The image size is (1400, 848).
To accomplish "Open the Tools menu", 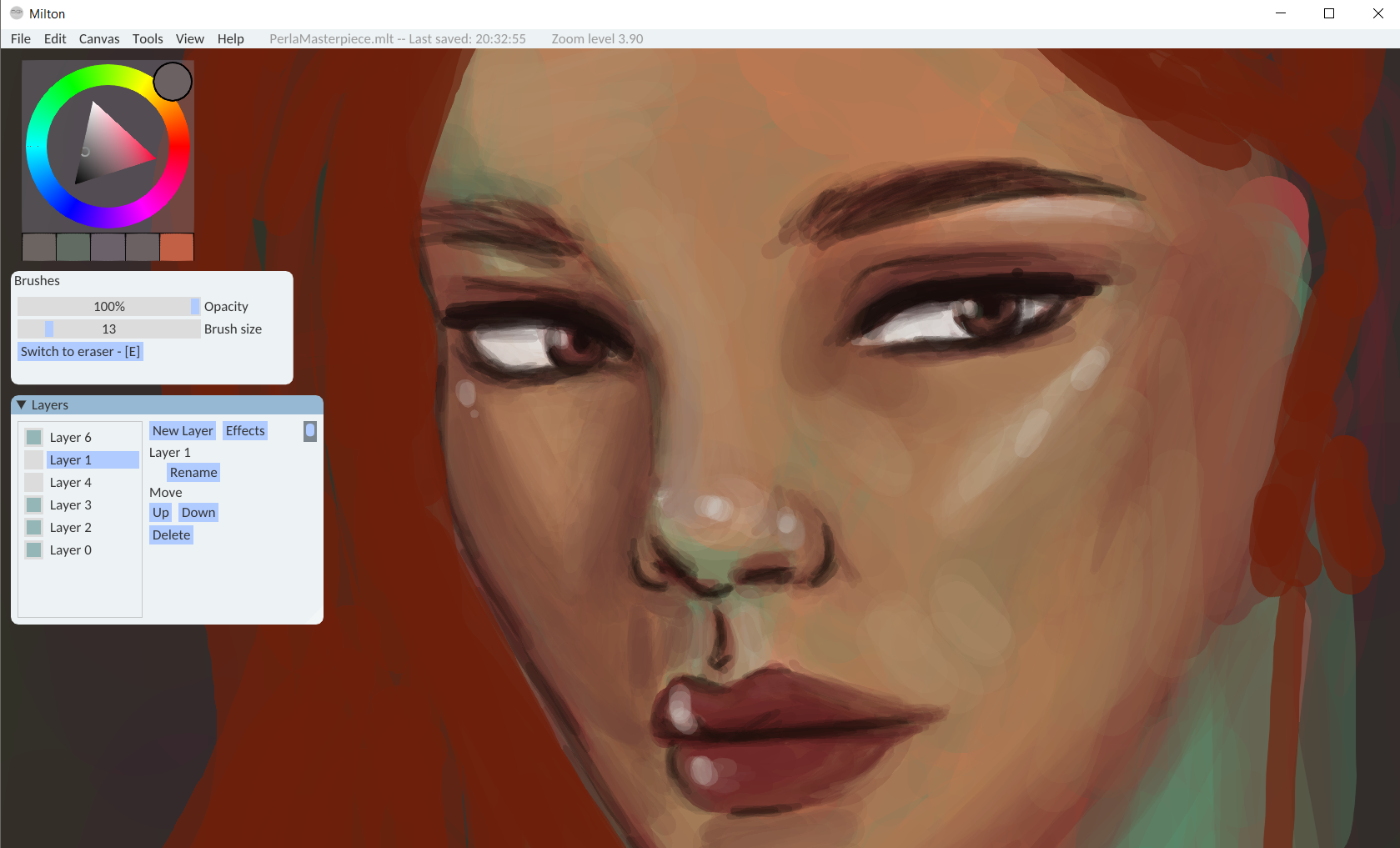I will [148, 38].
